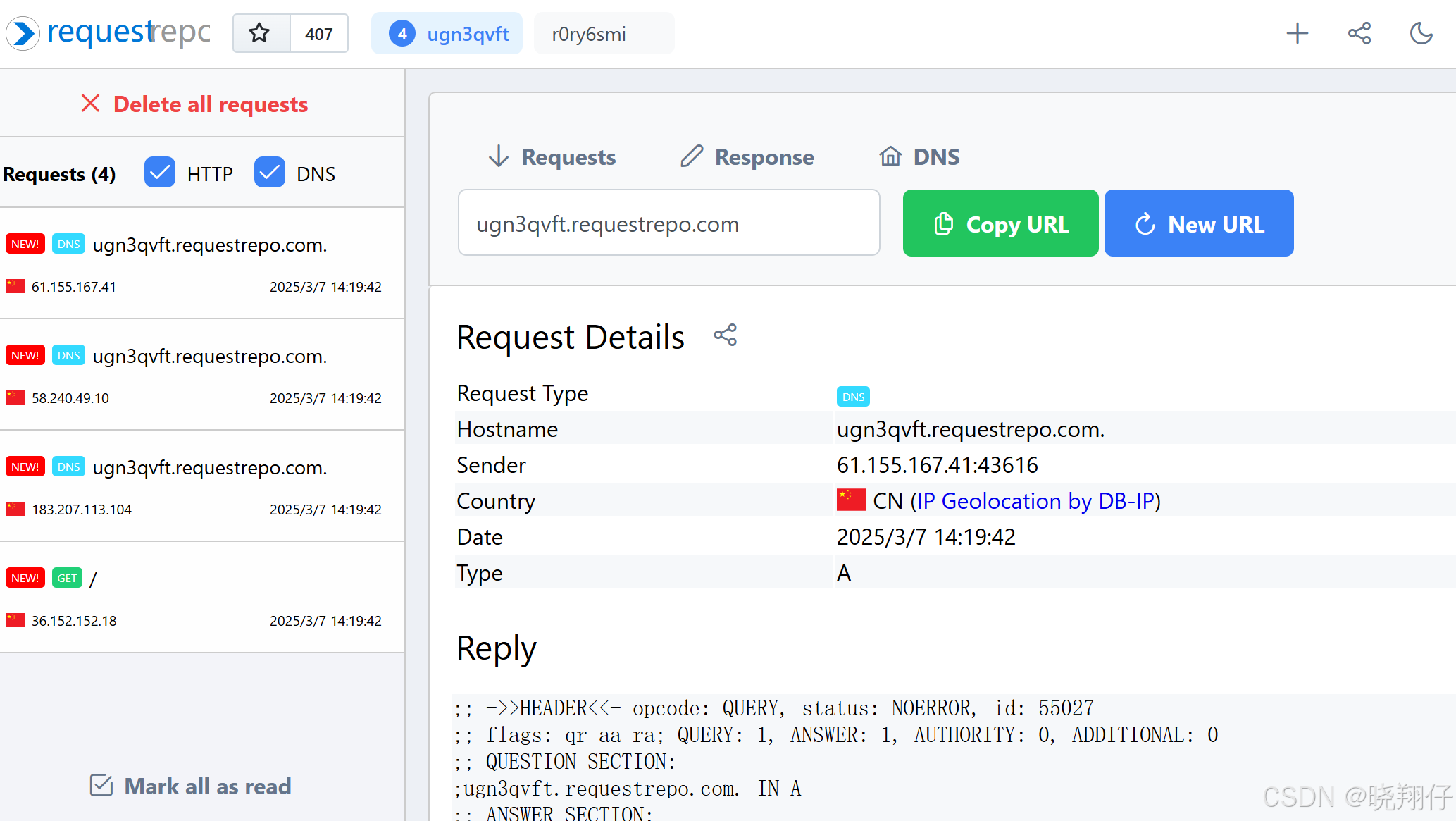The height and width of the screenshot is (821, 1456).
Task: Click the sender value 61.155.167.41:43616
Action: coord(937,465)
